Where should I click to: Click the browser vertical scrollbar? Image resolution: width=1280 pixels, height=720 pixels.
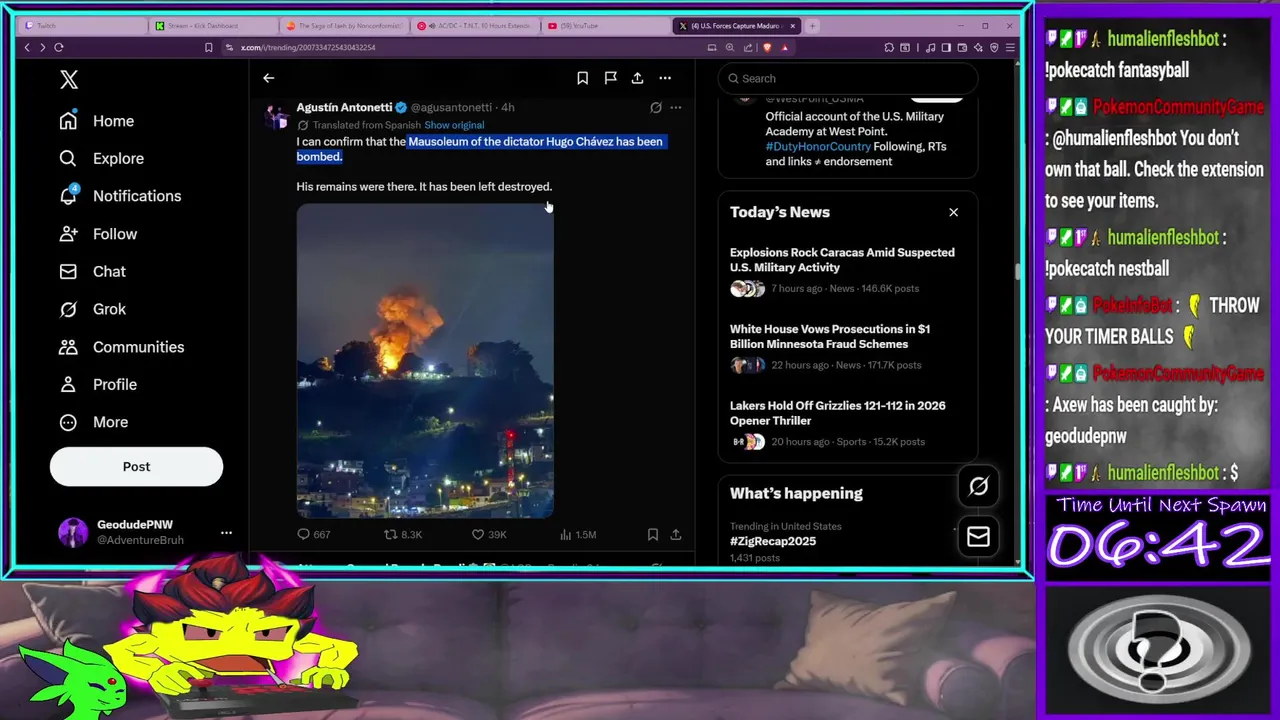pyautogui.click(x=1018, y=272)
